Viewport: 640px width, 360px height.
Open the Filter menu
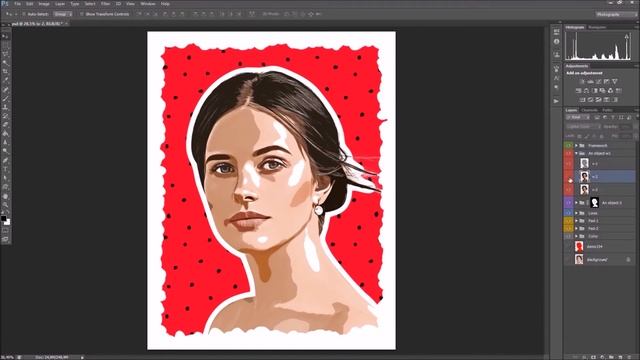pyautogui.click(x=105, y=4)
